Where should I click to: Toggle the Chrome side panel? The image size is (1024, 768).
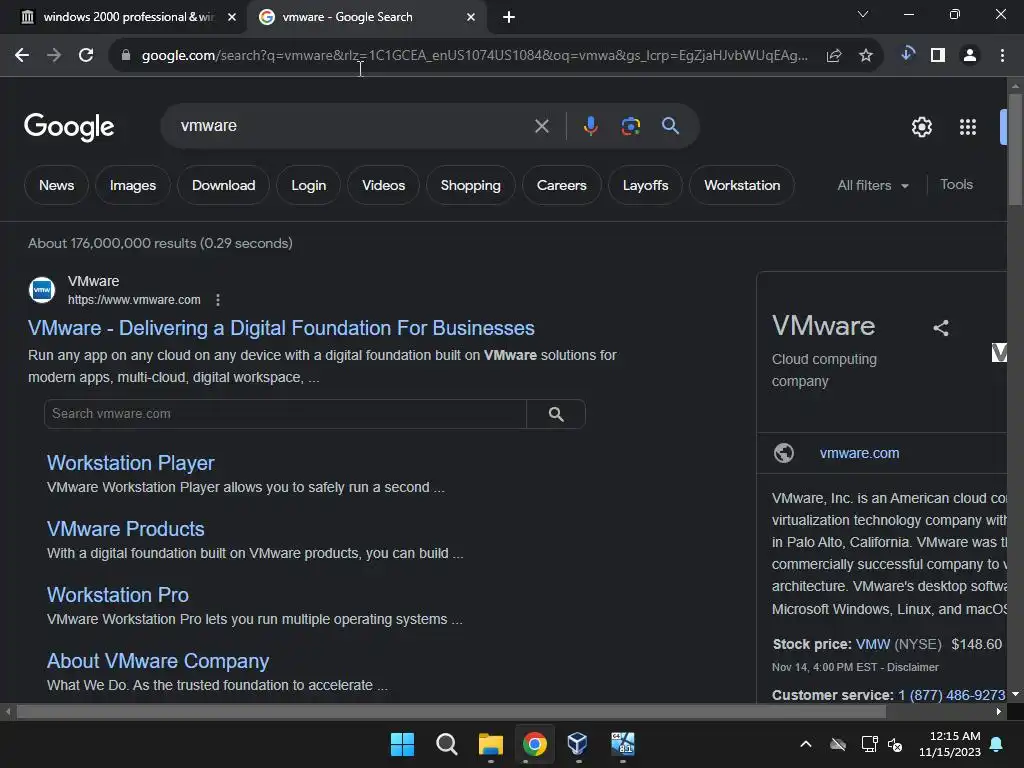(x=938, y=56)
